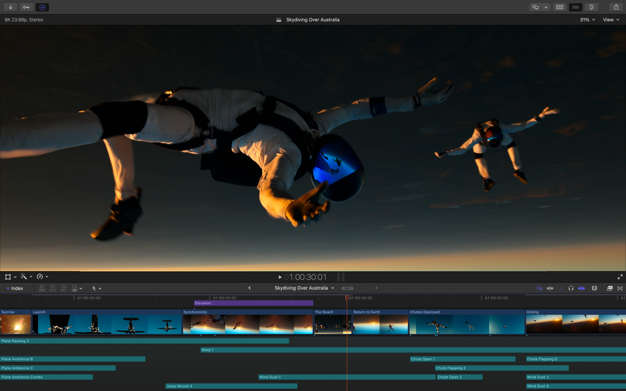Play the viewer with play button
Viewport: 626px width, 391px height.
click(x=280, y=277)
